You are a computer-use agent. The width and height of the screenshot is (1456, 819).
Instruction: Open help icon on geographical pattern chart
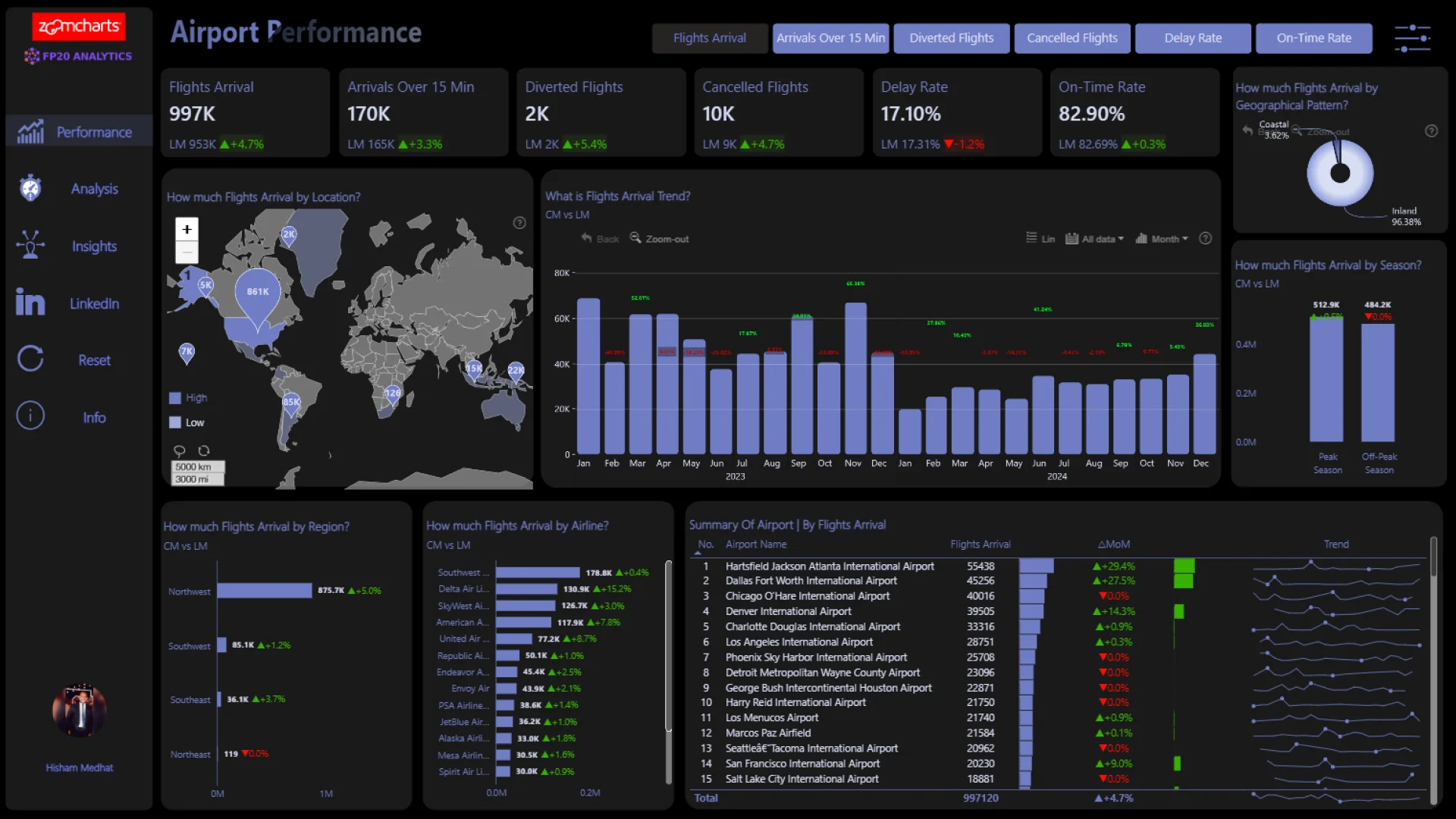tap(1432, 130)
